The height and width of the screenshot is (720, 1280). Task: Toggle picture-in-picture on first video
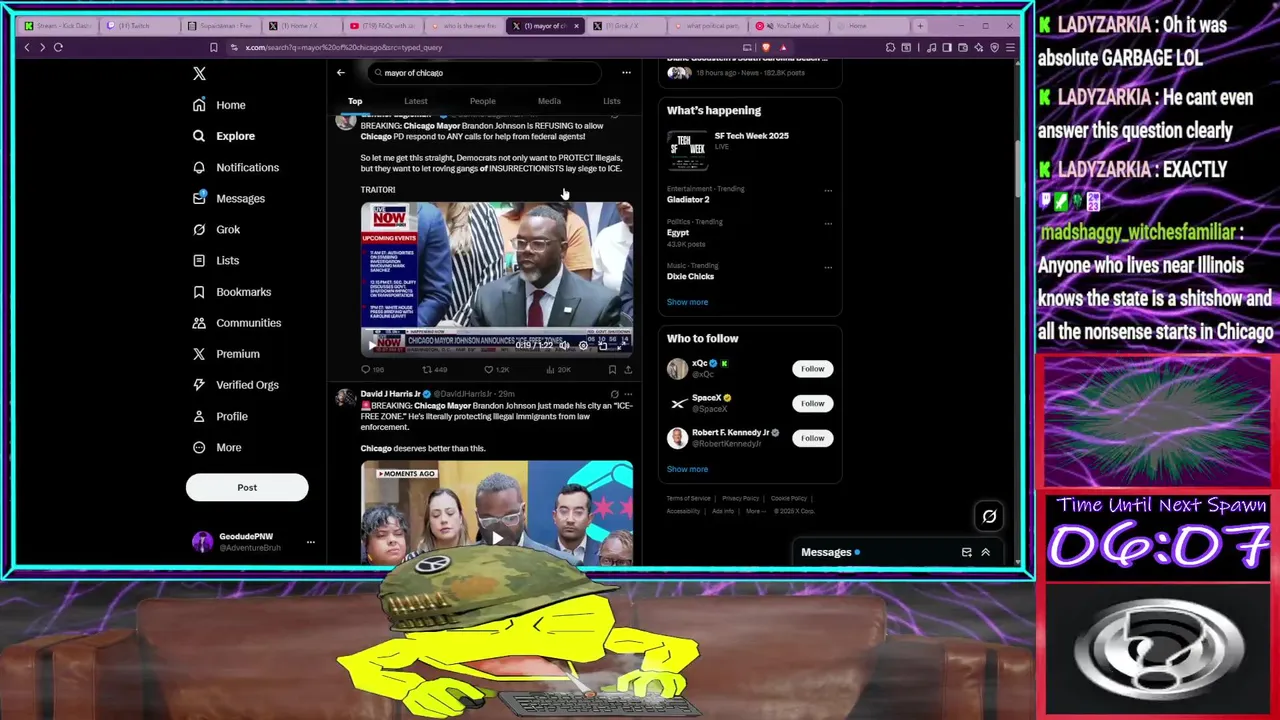point(603,346)
